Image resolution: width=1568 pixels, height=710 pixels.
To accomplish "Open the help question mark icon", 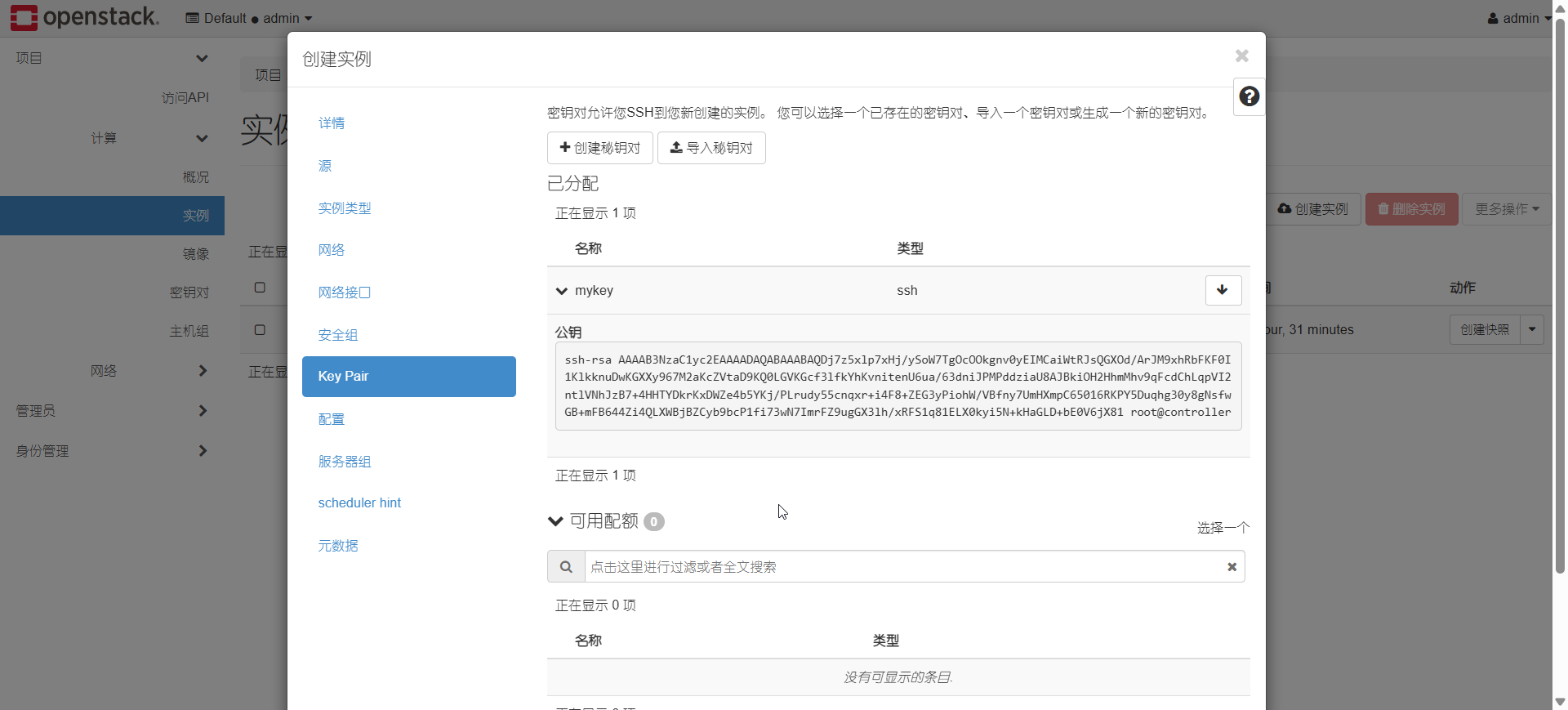I will [x=1249, y=96].
